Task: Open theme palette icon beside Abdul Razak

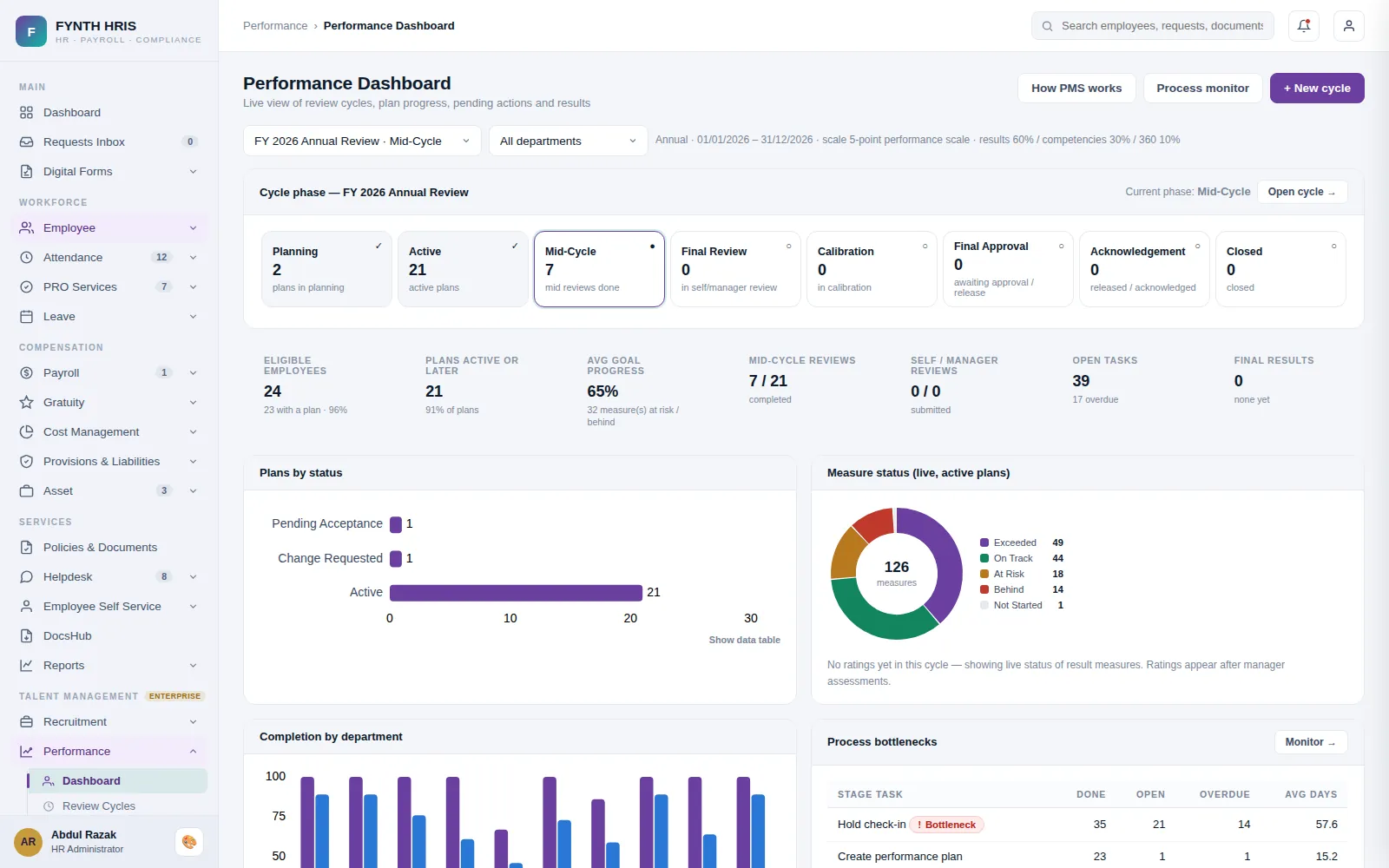Action: (189, 842)
